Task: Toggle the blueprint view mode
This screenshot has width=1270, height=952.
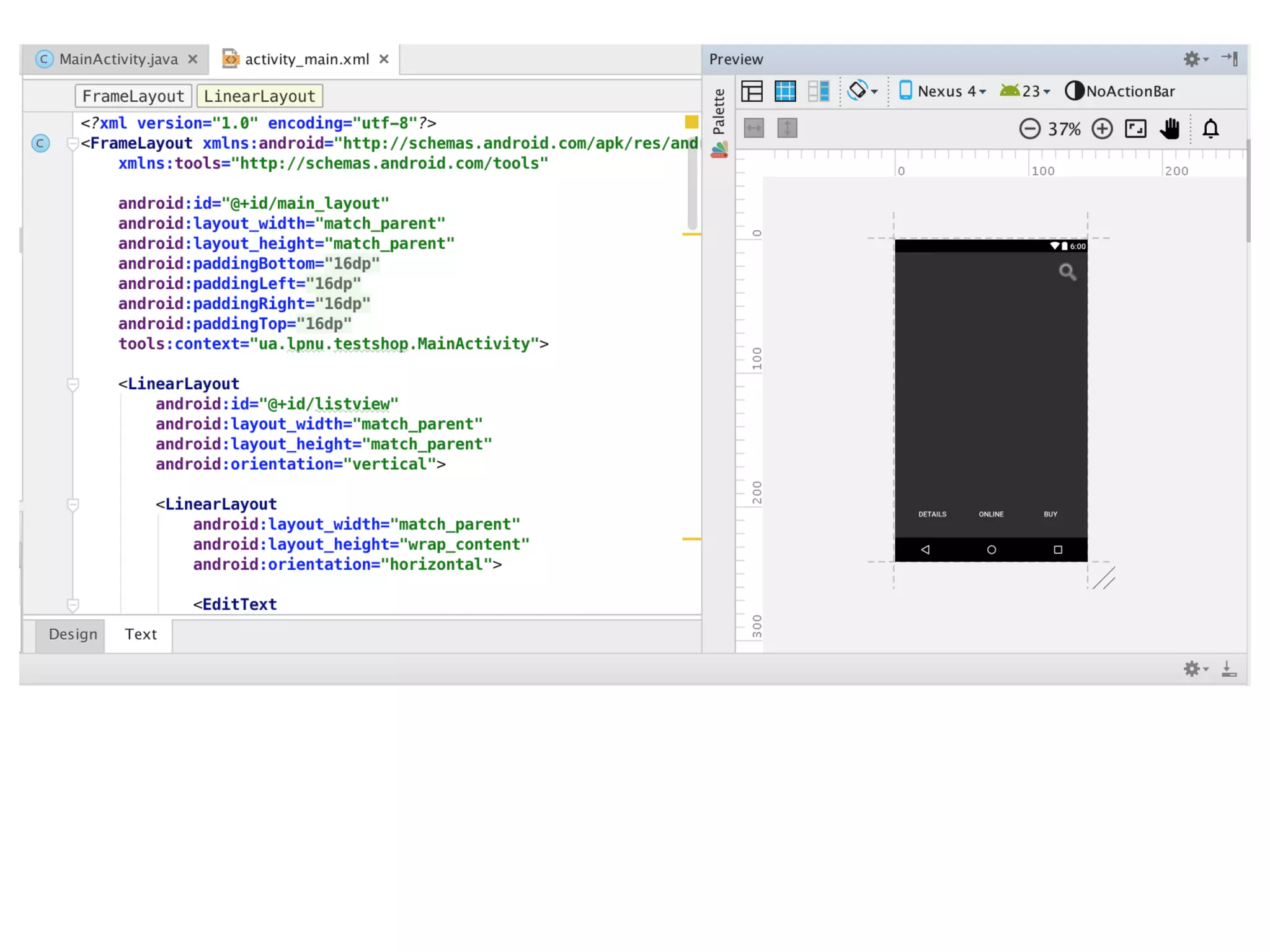Action: coord(785,91)
